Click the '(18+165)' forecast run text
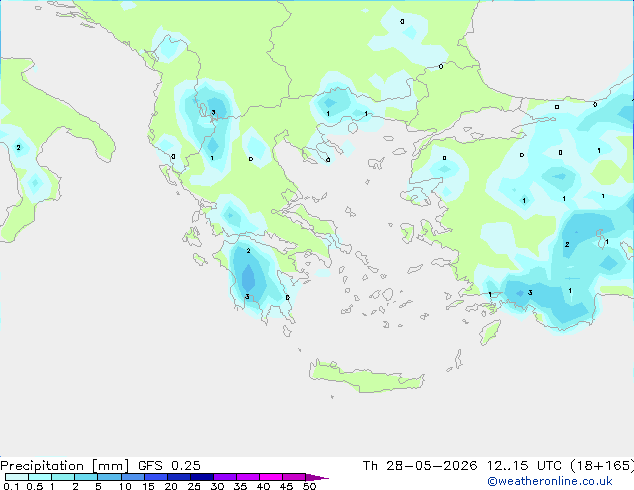The height and width of the screenshot is (490, 634). 602,466
